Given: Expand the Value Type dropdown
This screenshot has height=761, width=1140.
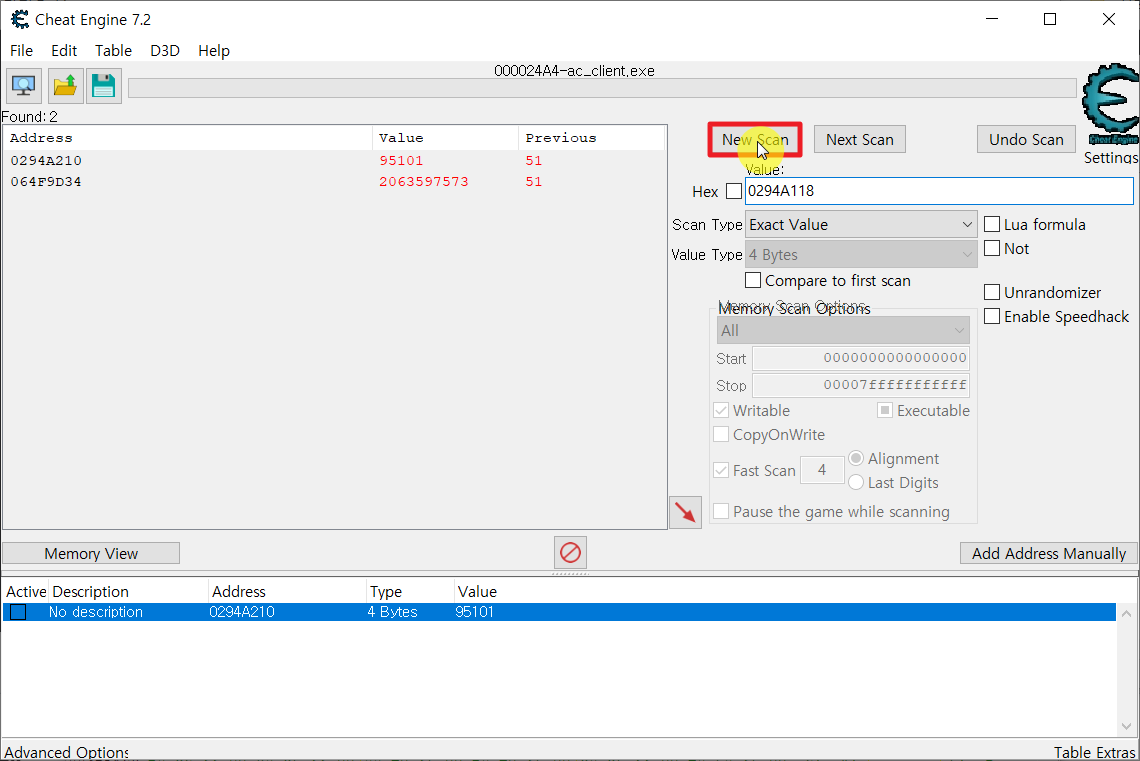Looking at the screenshot, I should point(861,255).
